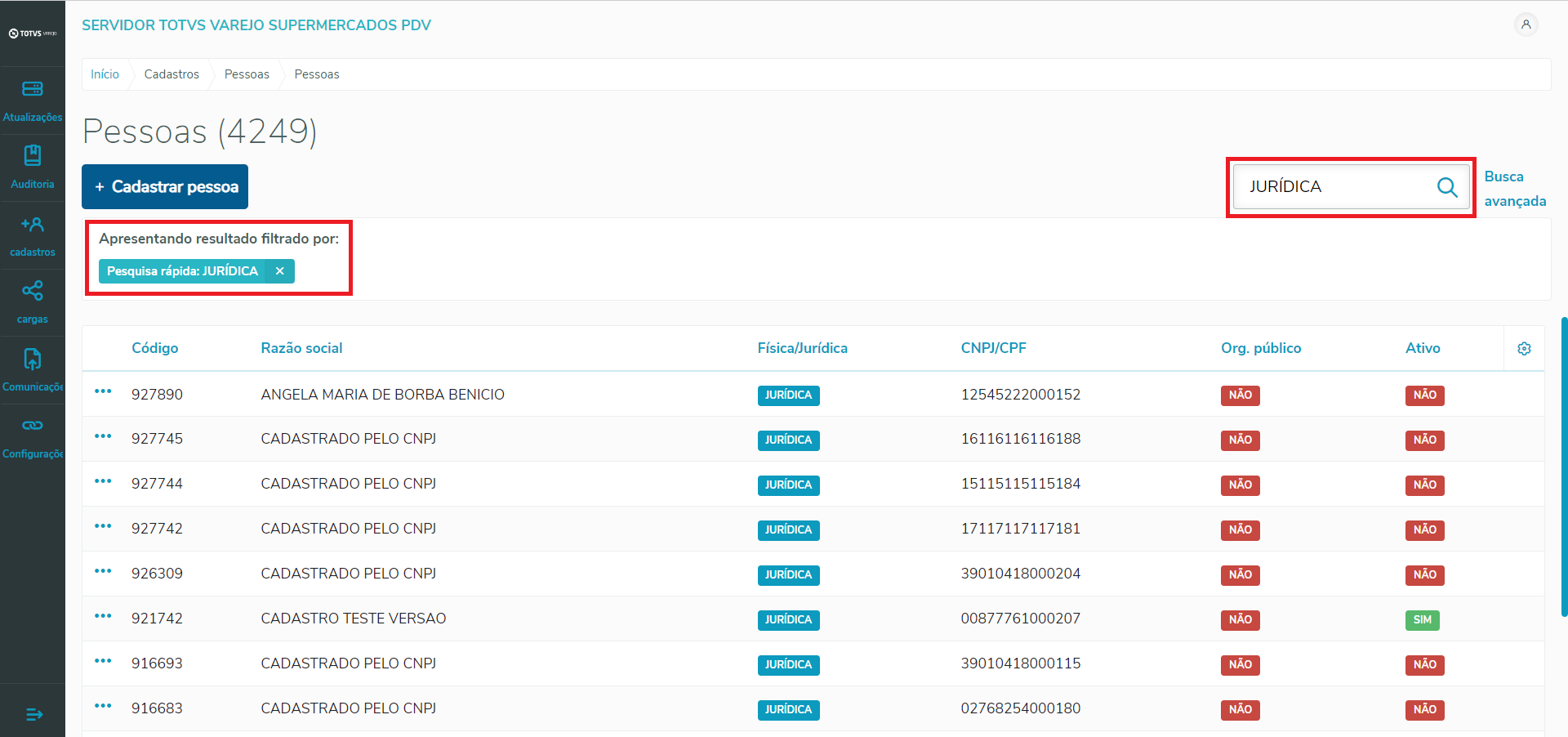1568x737 pixels.
Task: Open Atualizações in the sidebar
Action: point(33,100)
